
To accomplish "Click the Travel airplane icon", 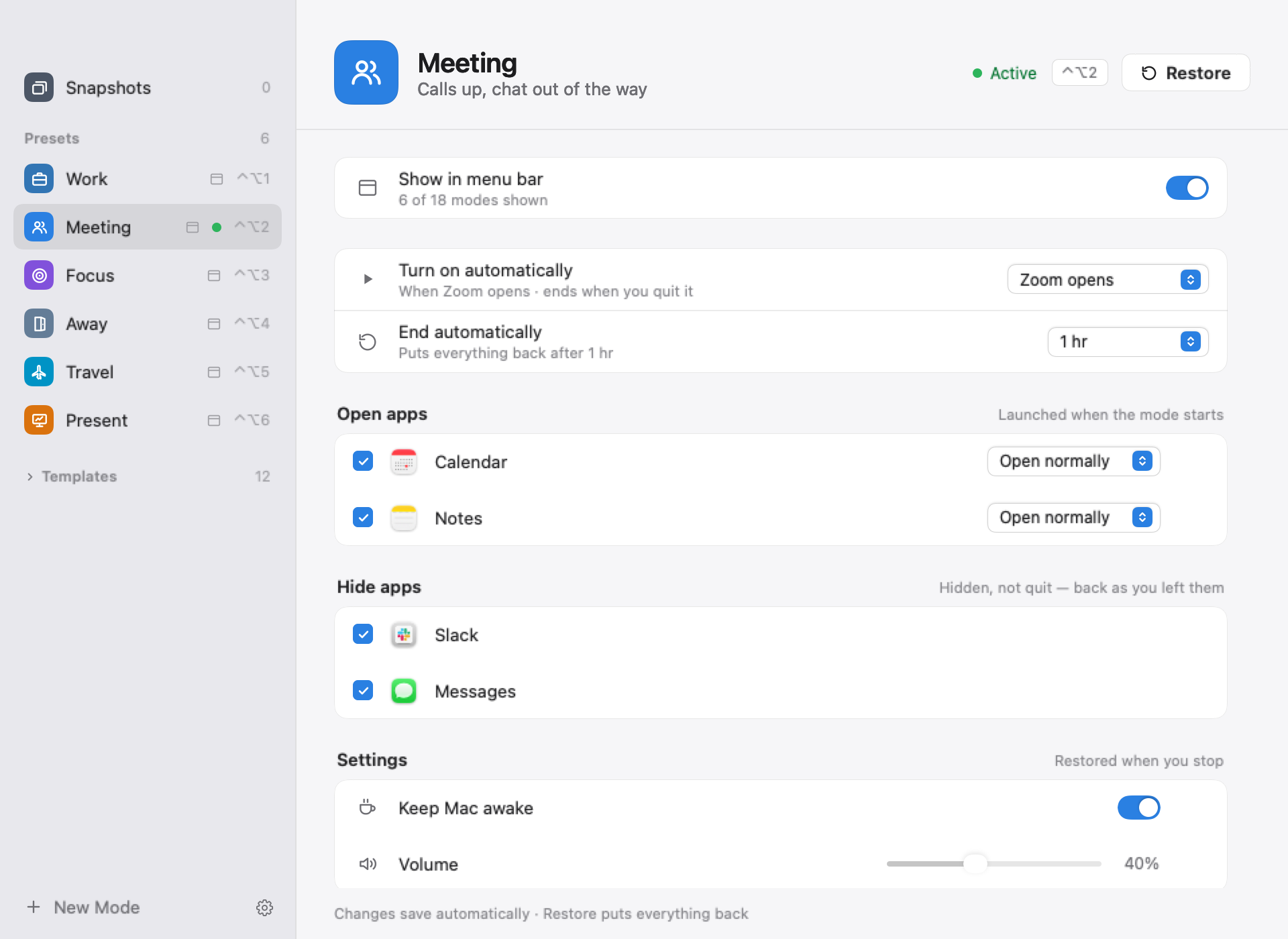I will pos(39,372).
